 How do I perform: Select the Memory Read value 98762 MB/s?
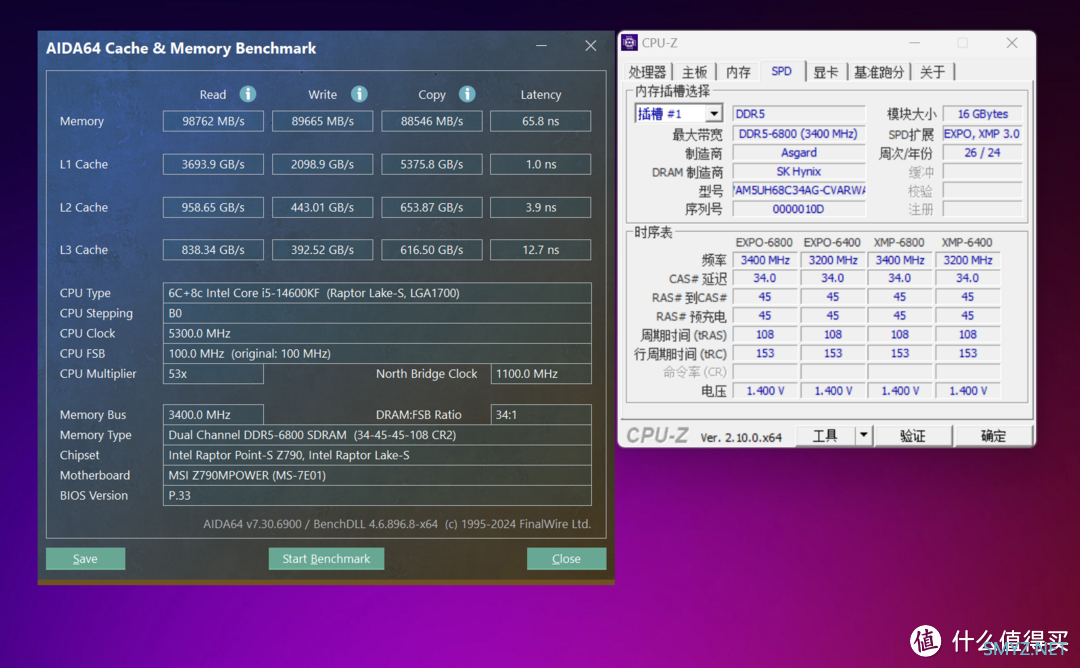click(x=213, y=121)
